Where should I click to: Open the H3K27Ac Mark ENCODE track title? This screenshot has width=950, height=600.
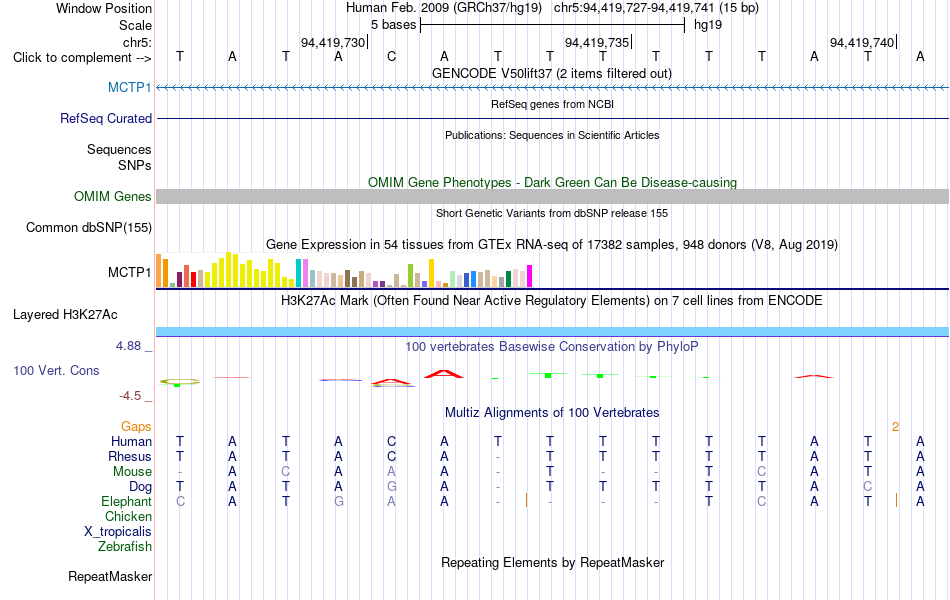[552, 301]
